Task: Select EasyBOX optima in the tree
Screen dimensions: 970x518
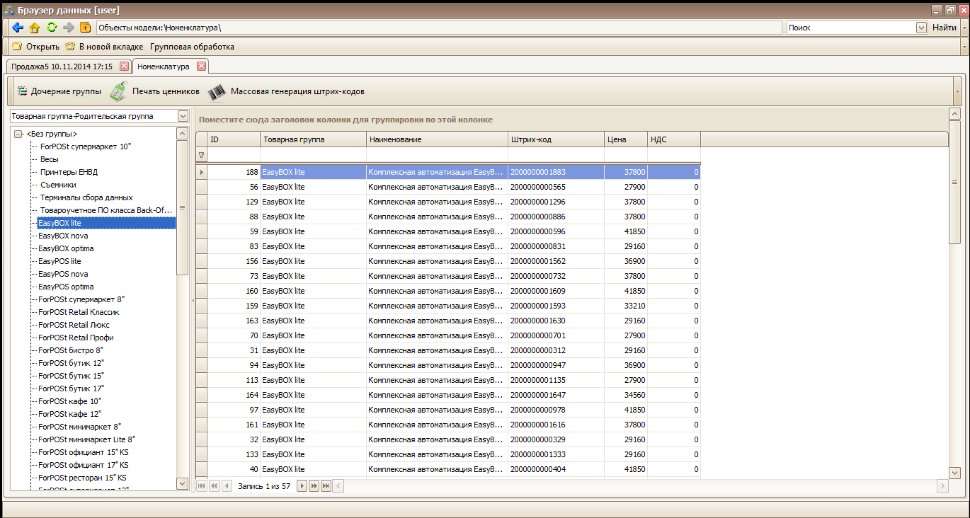Action: (x=66, y=248)
